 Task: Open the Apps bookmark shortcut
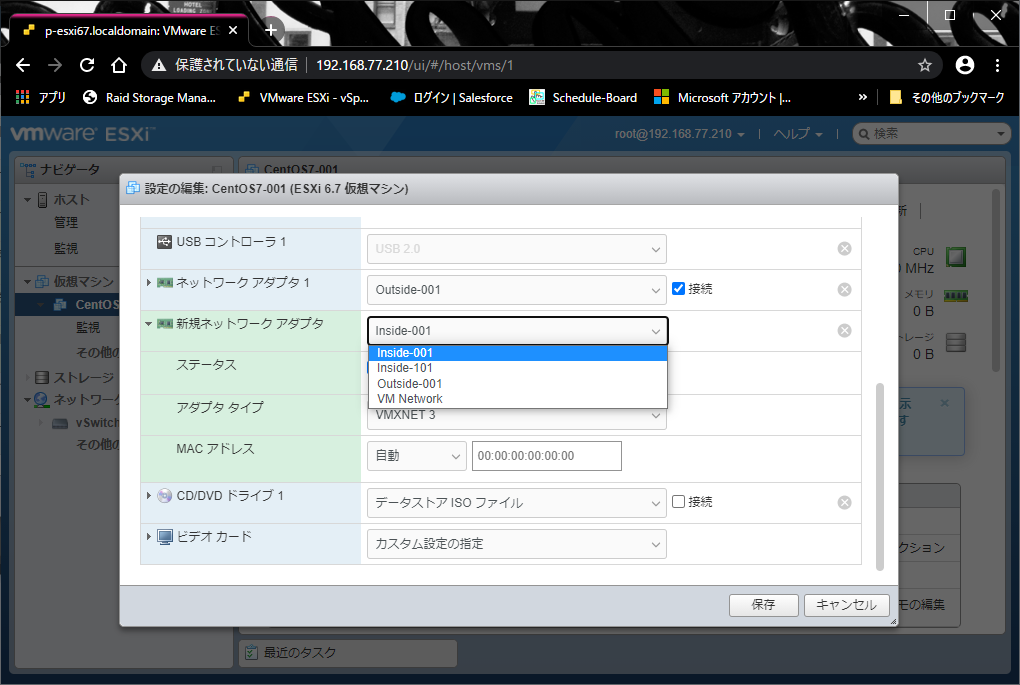click(x=40, y=98)
